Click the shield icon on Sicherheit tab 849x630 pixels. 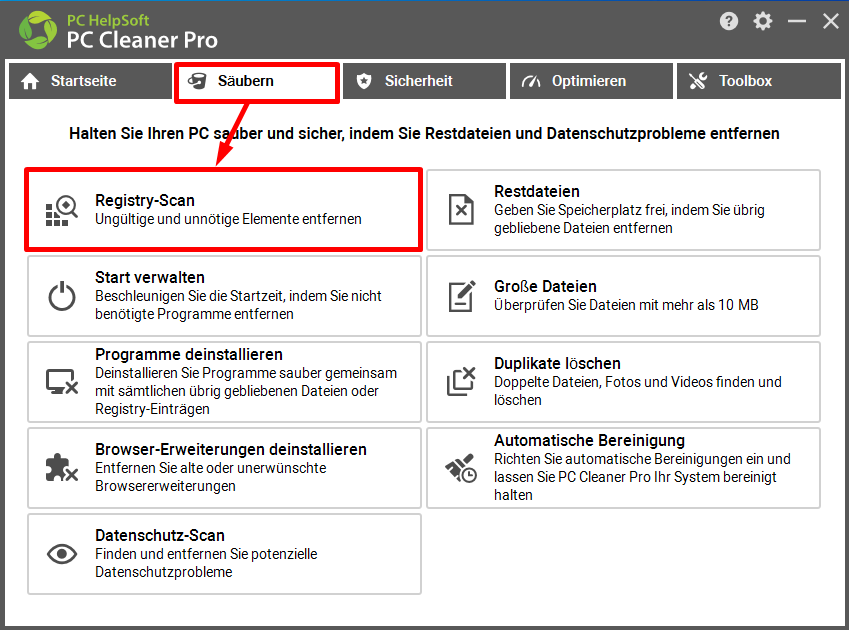pyautogui.click(x=364, y=81)
